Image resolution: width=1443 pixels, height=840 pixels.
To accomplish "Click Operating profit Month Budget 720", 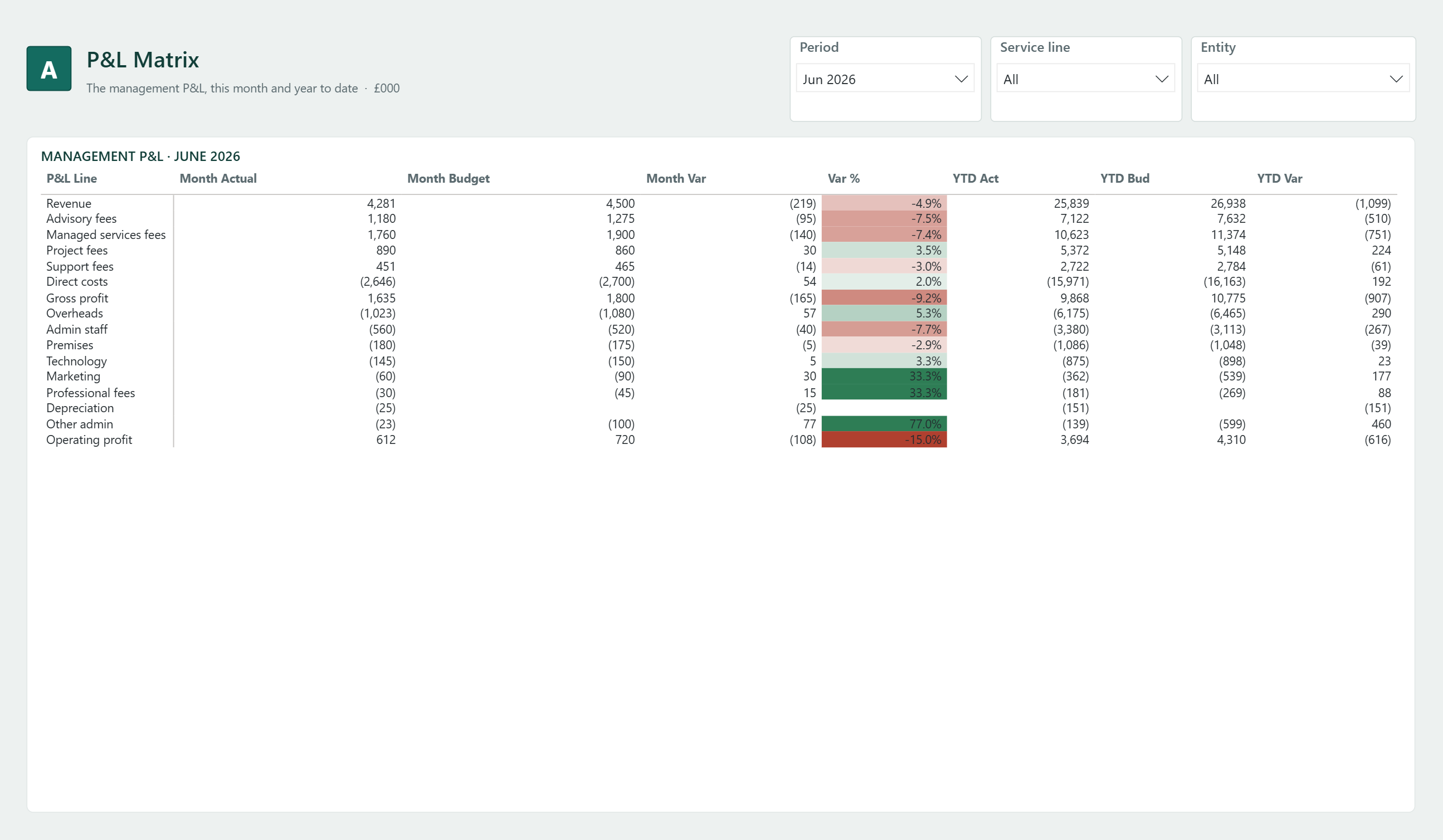I will (x=625, y=439).
